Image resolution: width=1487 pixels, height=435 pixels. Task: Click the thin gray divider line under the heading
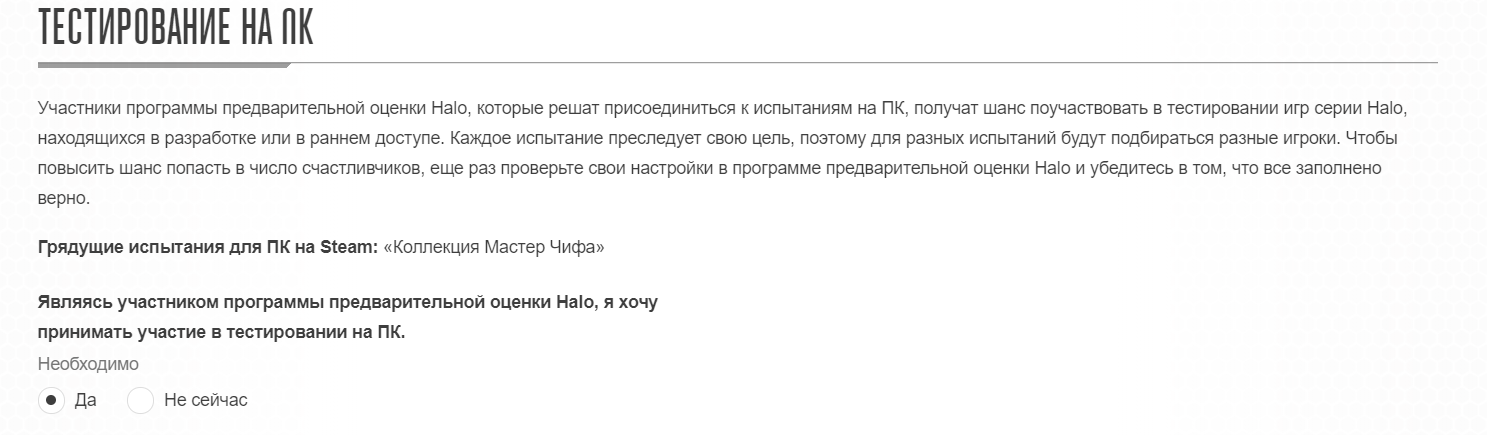[x=864, y=63]
